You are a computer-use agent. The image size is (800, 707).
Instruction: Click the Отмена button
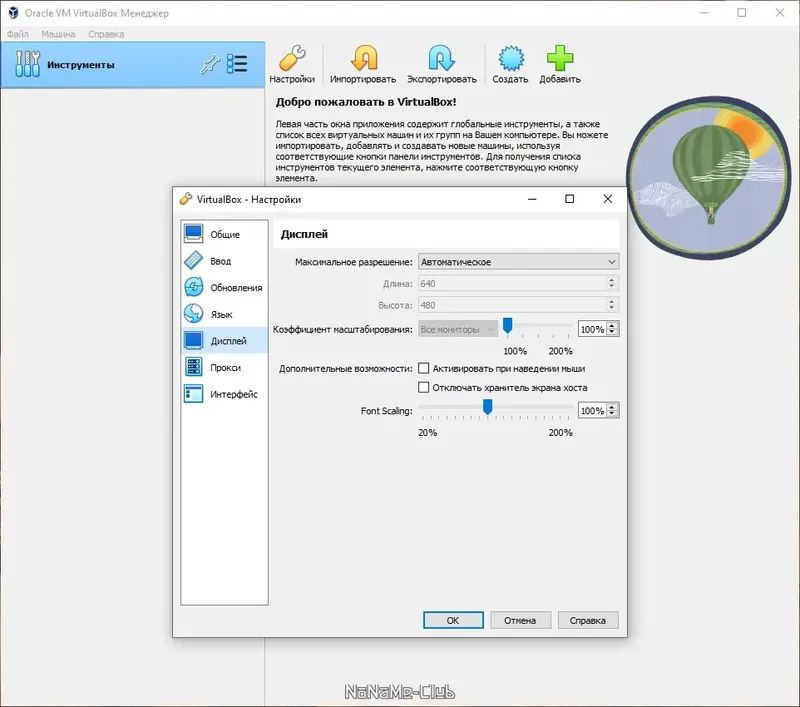520,620
